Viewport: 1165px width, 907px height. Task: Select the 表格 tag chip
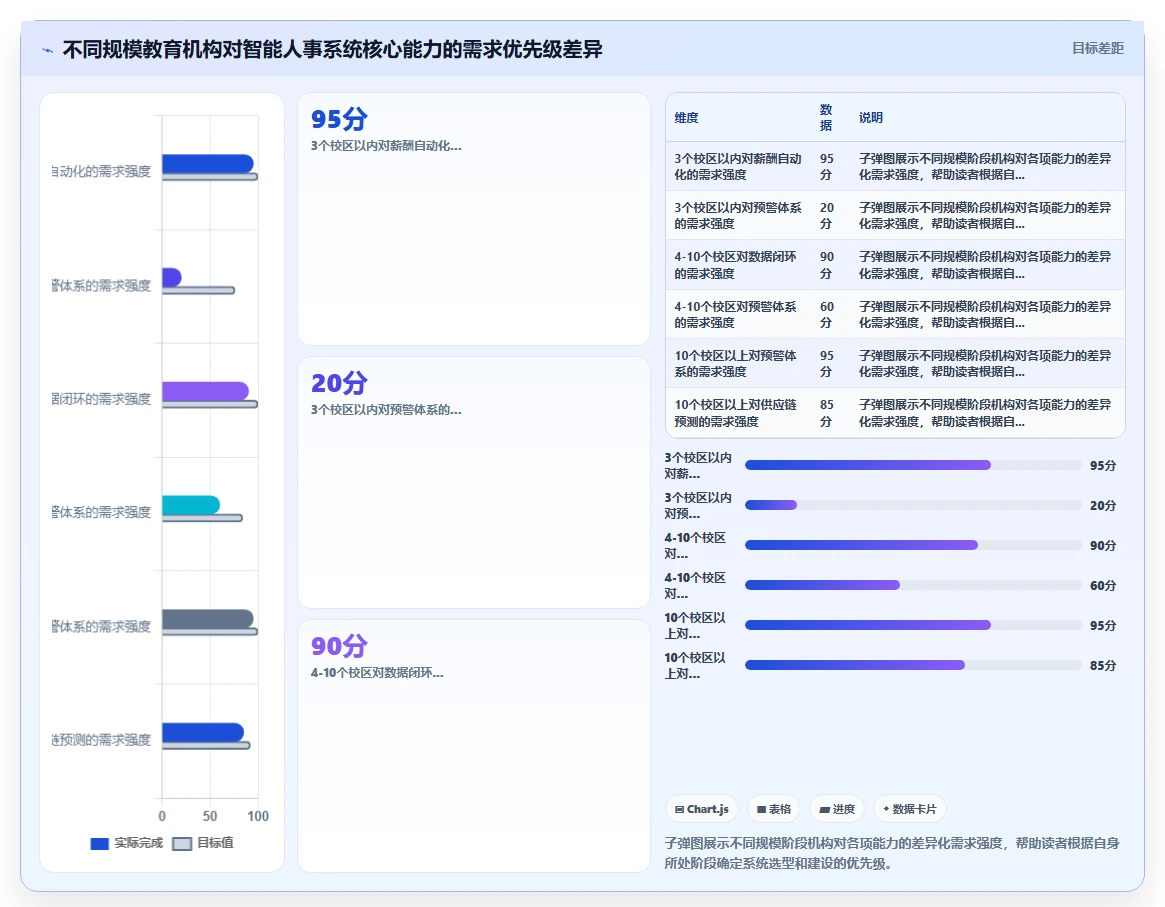(773, 809)
